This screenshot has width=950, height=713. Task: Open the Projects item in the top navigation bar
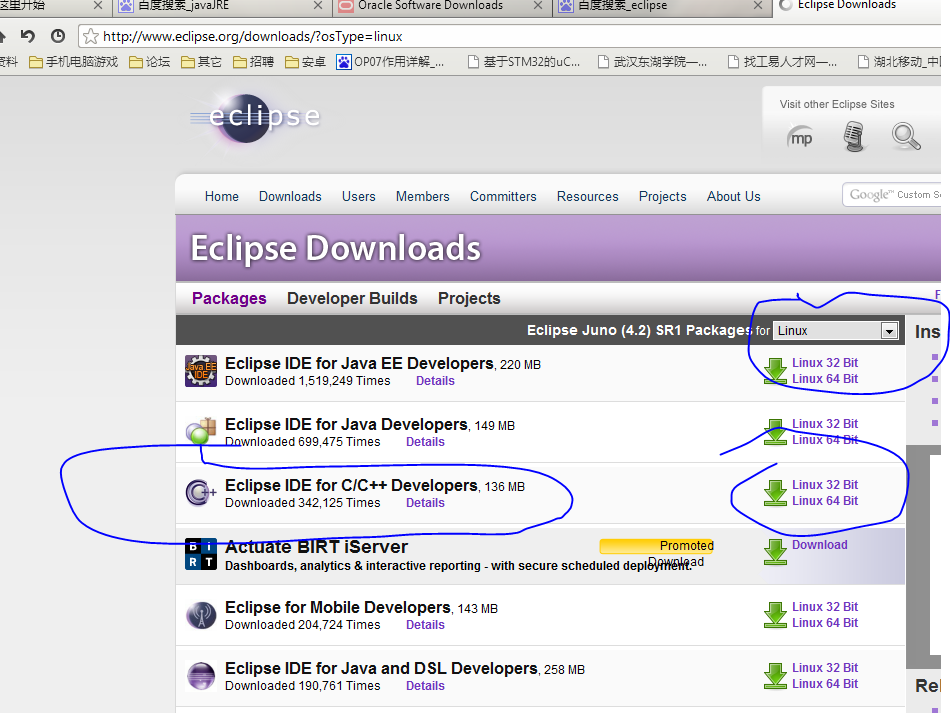pos(663,196)
